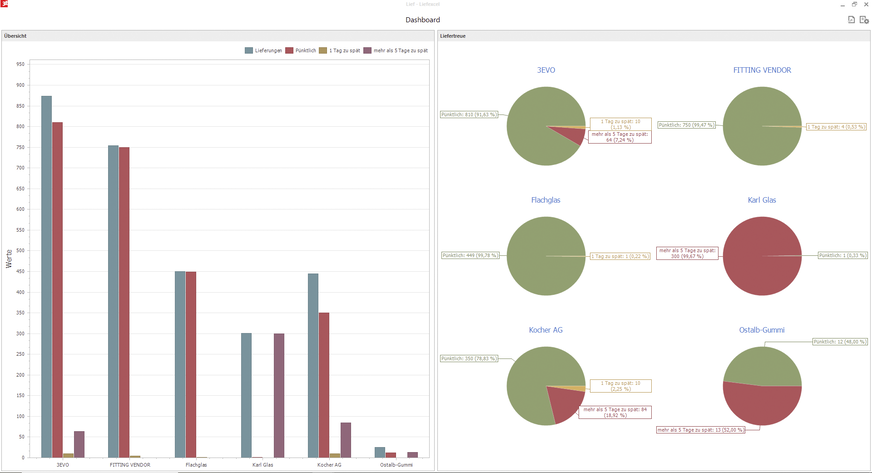Click the blue Lieferungen legend swatch
The width and height of the screenshot is (872, 473).
tap(249, 50)
